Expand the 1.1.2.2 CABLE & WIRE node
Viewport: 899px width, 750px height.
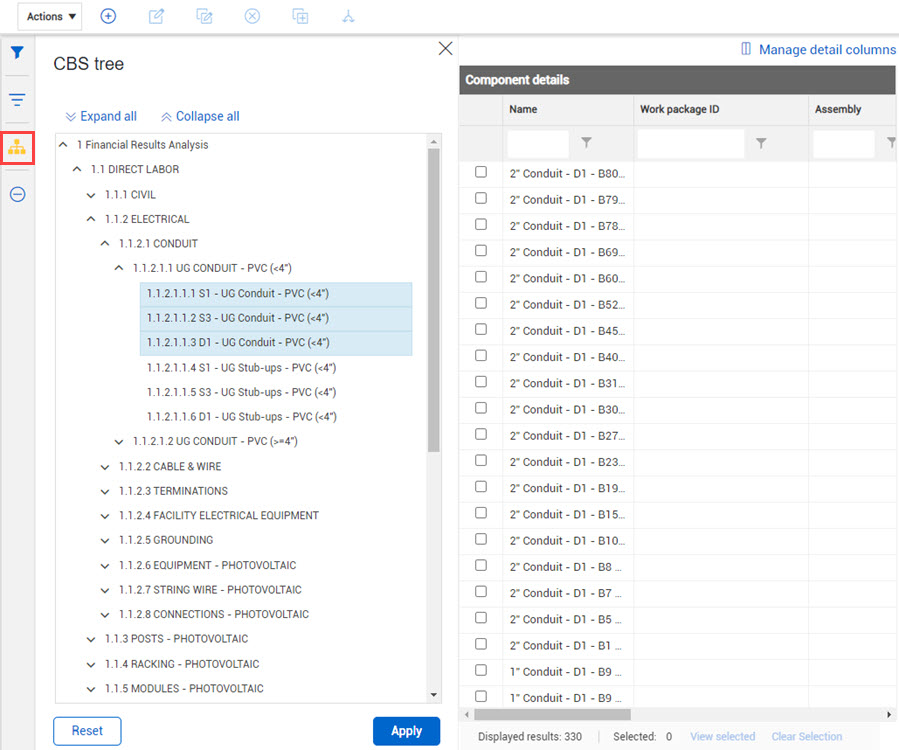(x=105, y=466)
